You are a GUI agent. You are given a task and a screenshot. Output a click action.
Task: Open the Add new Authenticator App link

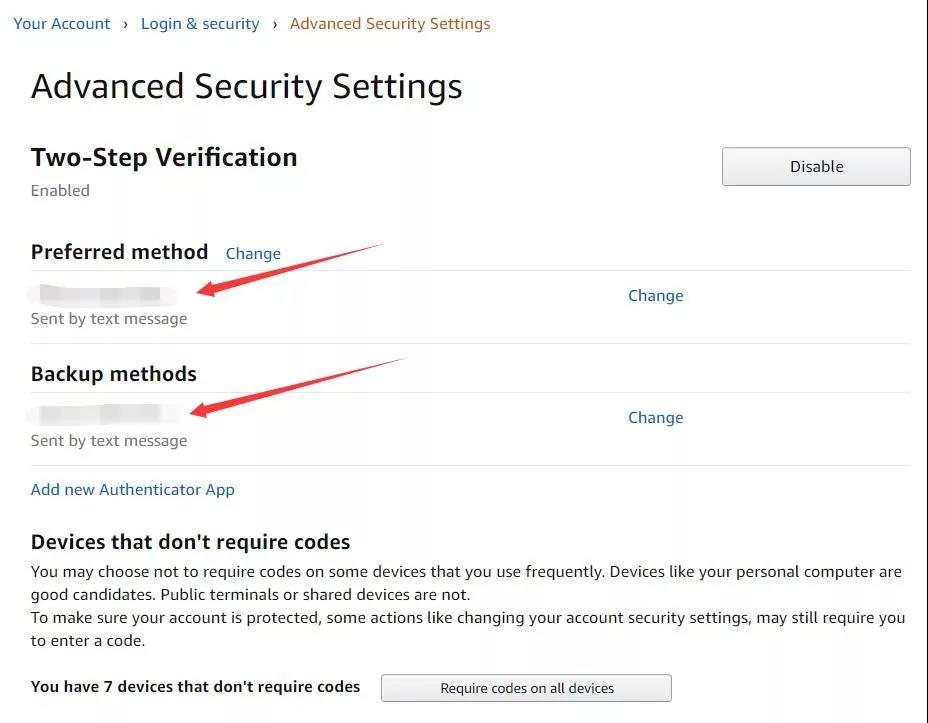coord(133,489)
